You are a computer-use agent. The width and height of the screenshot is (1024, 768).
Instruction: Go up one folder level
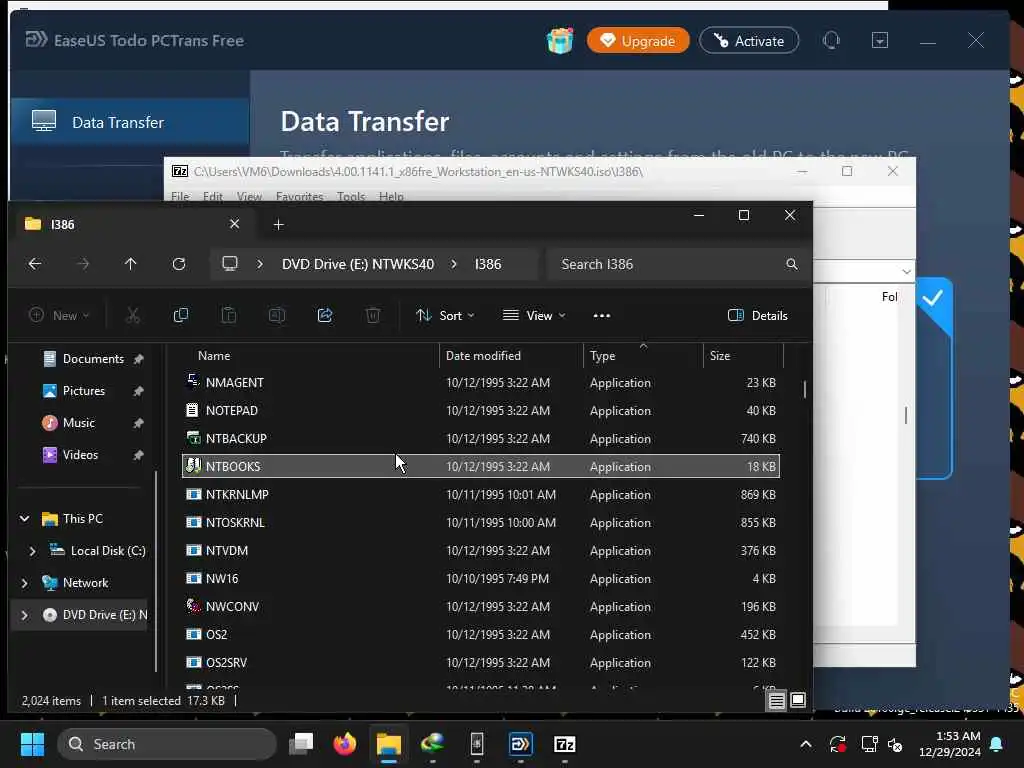(x=131, y=264)
